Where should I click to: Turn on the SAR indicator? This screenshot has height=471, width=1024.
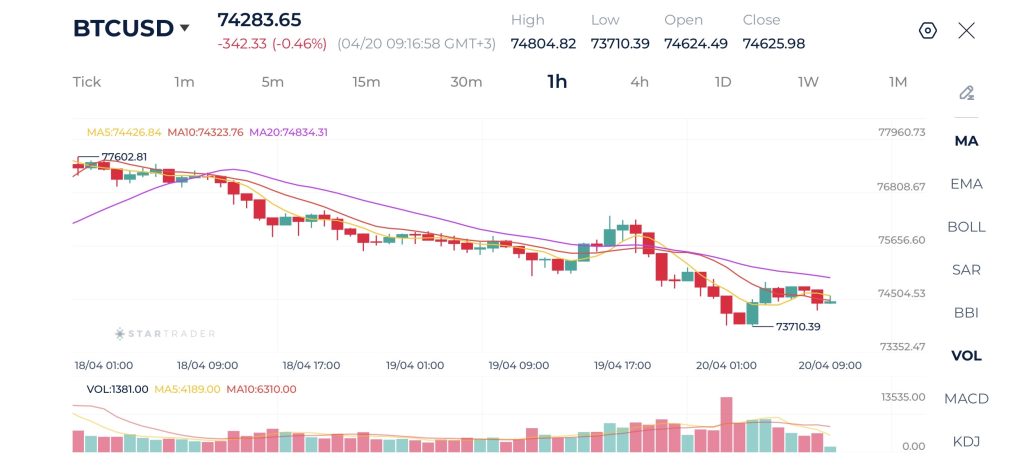tap(966, 270)
